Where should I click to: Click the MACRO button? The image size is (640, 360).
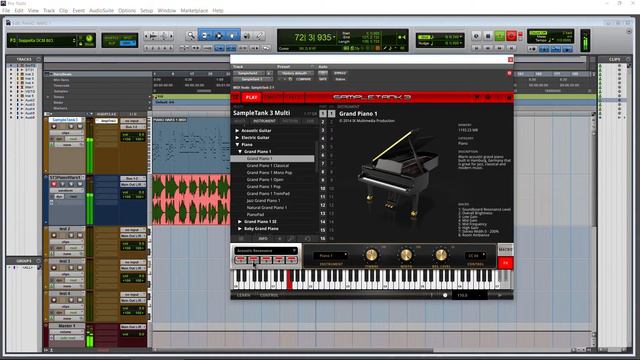tap(505, 249)
